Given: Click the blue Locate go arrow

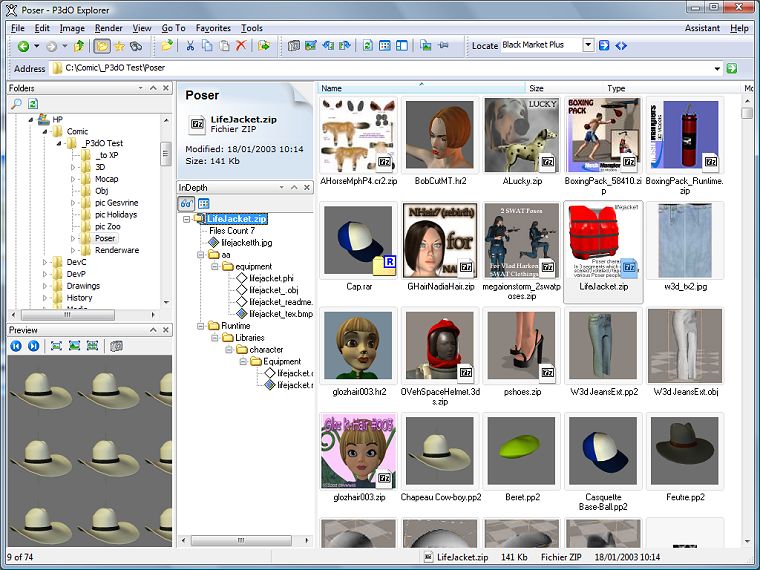Looking at the screenshot, I should tap(604, 46).
